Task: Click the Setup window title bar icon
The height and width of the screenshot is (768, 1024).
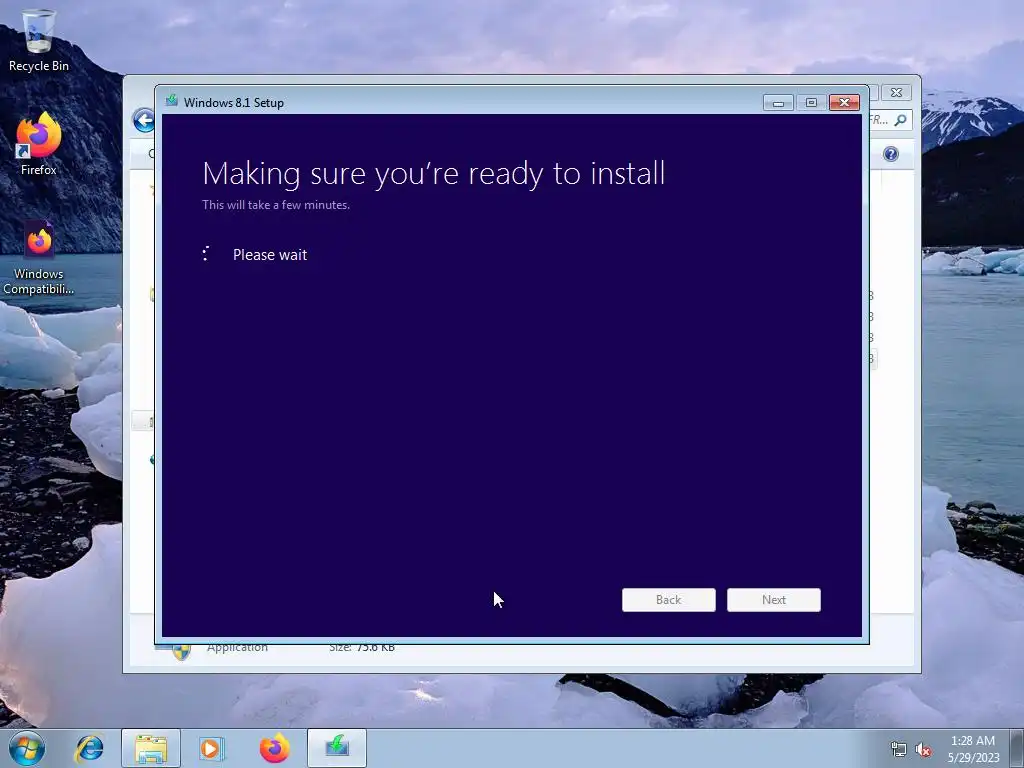Action: 172,101
